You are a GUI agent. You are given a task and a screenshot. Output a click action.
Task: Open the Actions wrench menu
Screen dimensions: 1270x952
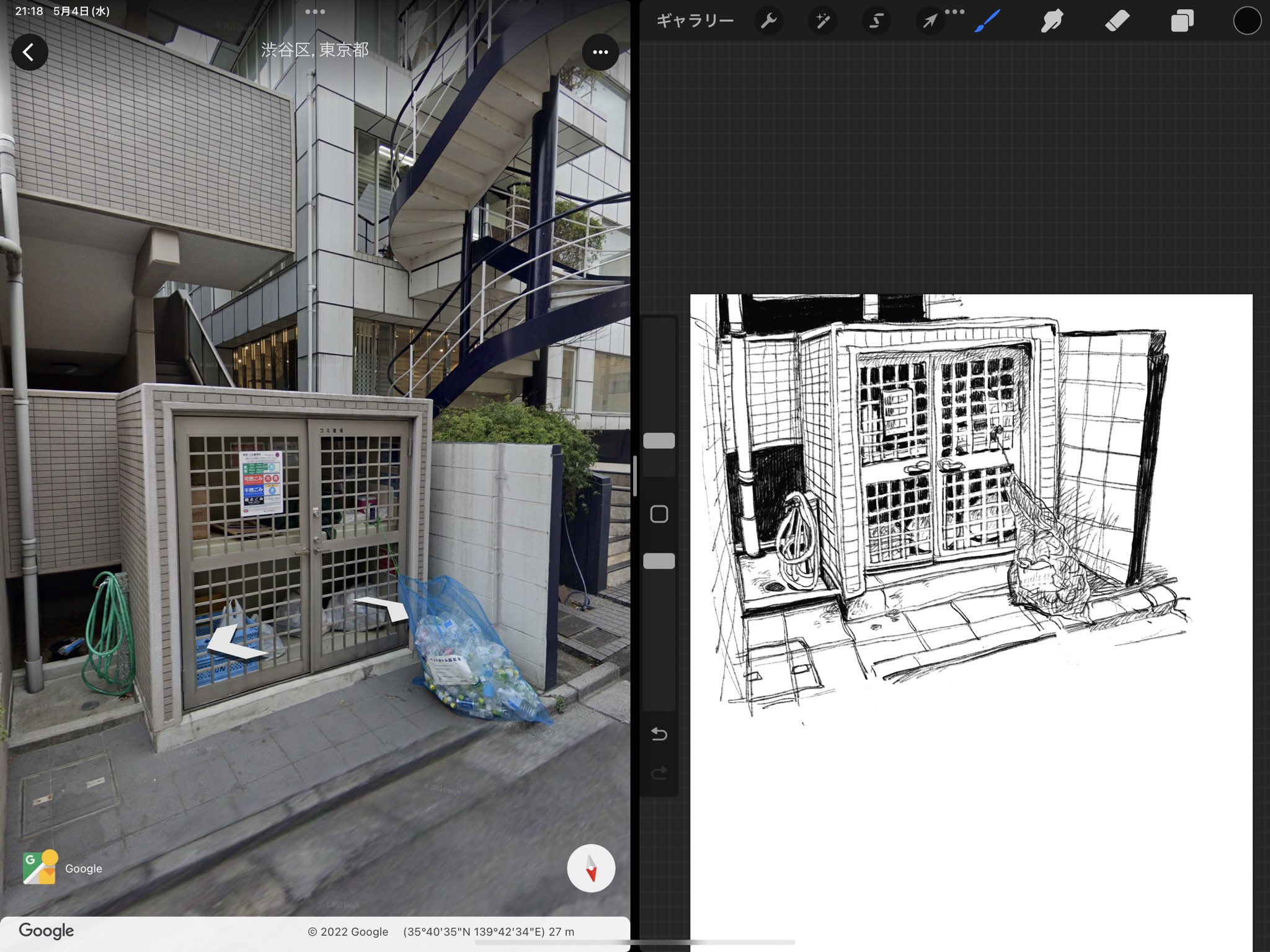(769, 21)
